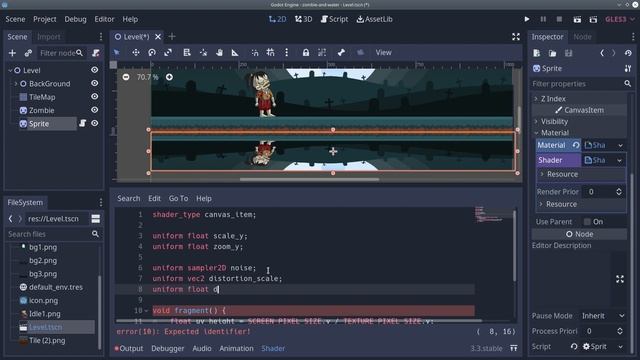Toggle FileSystem split view mode
Screen dimensions: 640x360
point(96,219)
